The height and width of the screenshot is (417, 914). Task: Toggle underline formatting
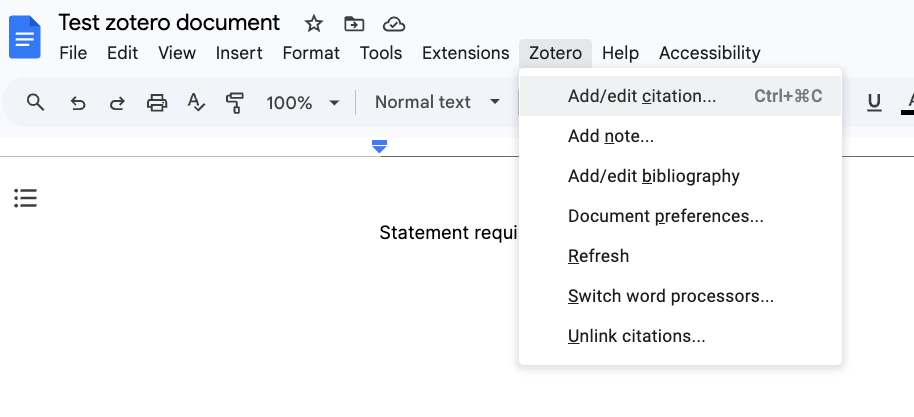[x=874, y=103]
